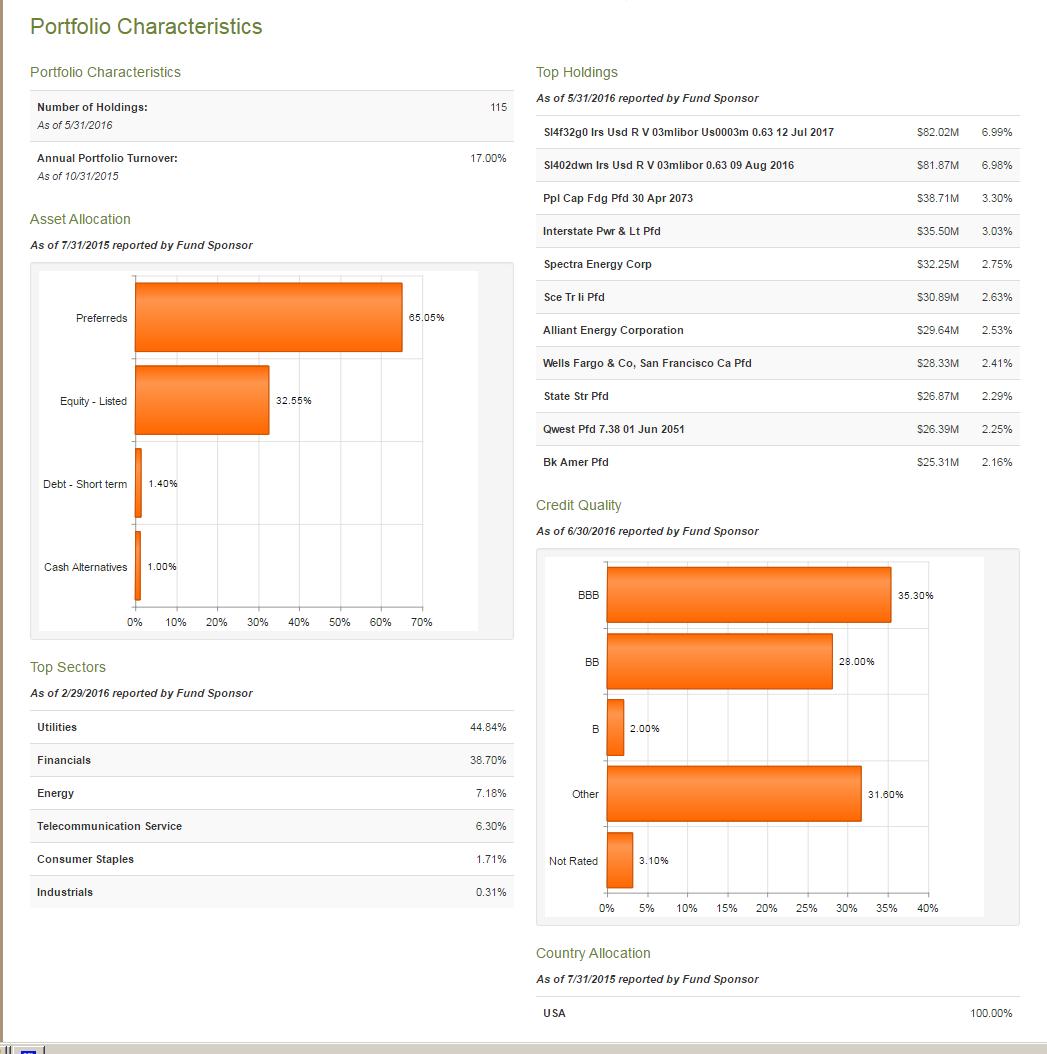Click the Country Allocation heading
This screenshot has width=1047, height=1054.
pos(593,953)
